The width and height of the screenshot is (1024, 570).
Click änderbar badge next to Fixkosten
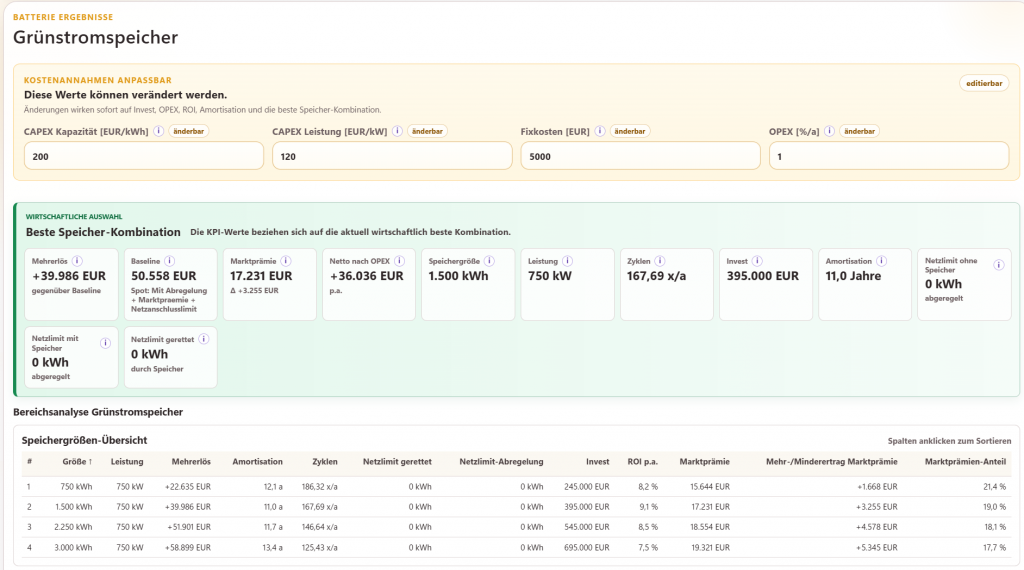pyautogui.click(x=630, y=131)
